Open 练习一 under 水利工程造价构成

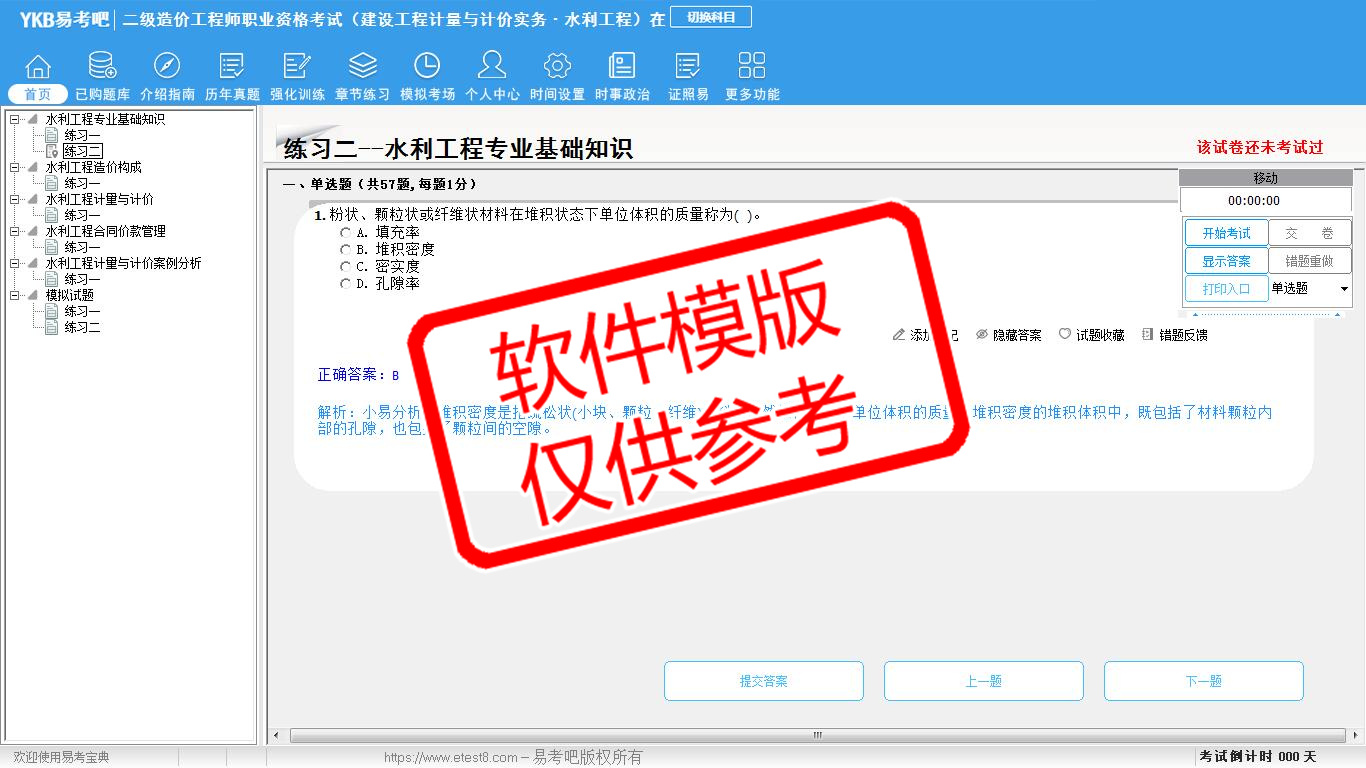82,184
